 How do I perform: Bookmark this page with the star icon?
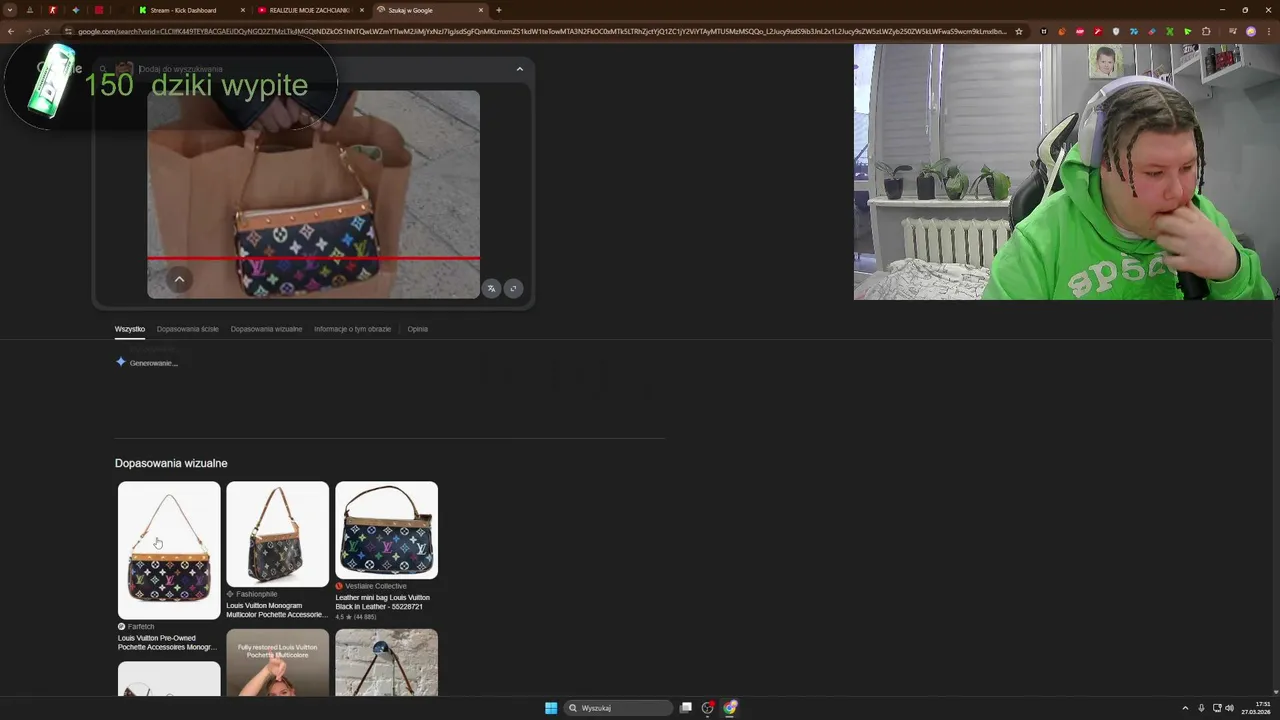1019,31
